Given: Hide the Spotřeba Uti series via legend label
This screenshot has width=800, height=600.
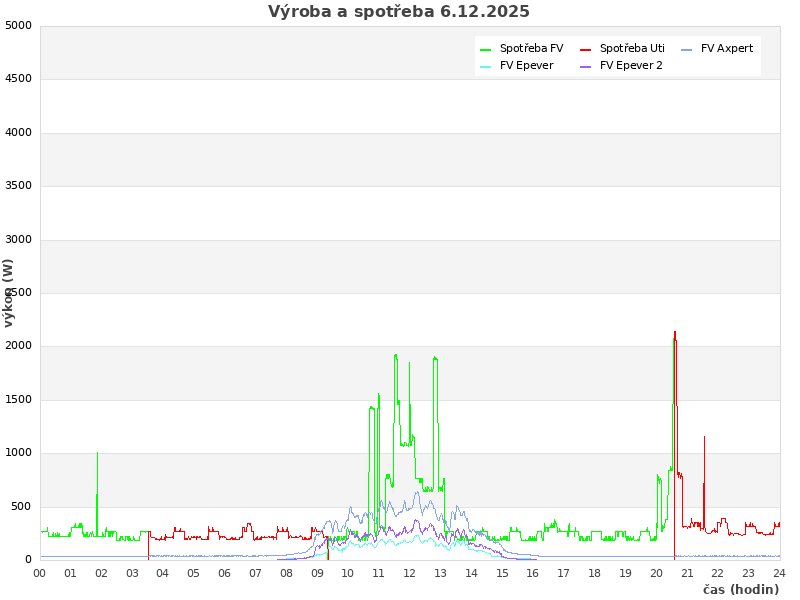Looking at the screenshot, I should [632, 48].
